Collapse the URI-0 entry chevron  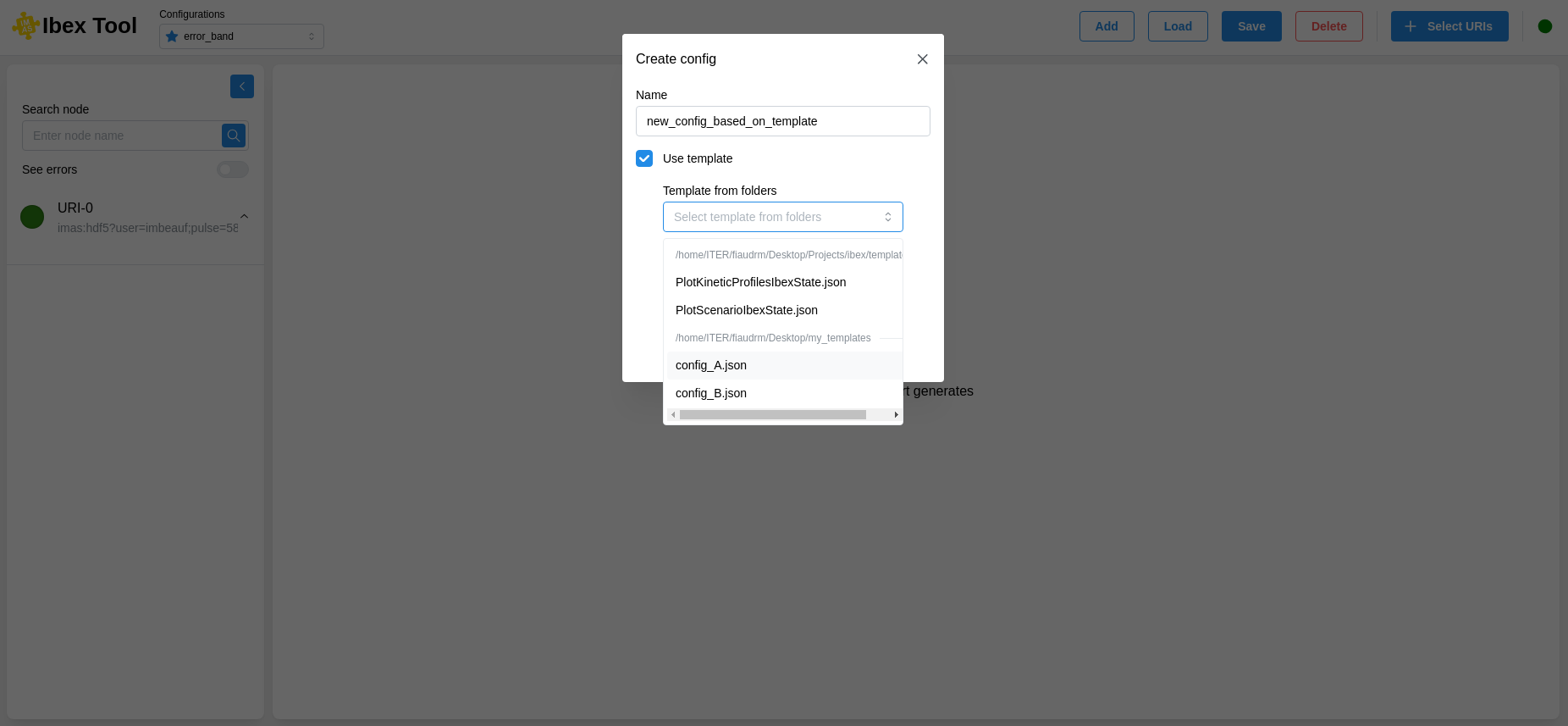click(244, 217)
